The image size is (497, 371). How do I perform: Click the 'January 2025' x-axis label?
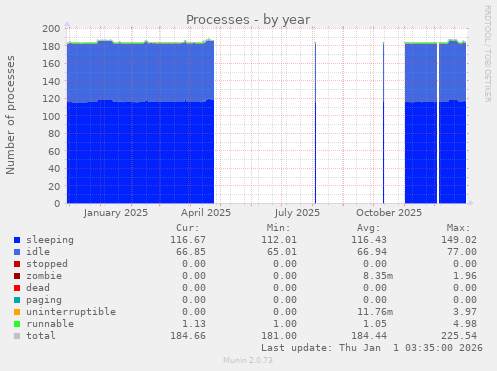click(116, 213)
